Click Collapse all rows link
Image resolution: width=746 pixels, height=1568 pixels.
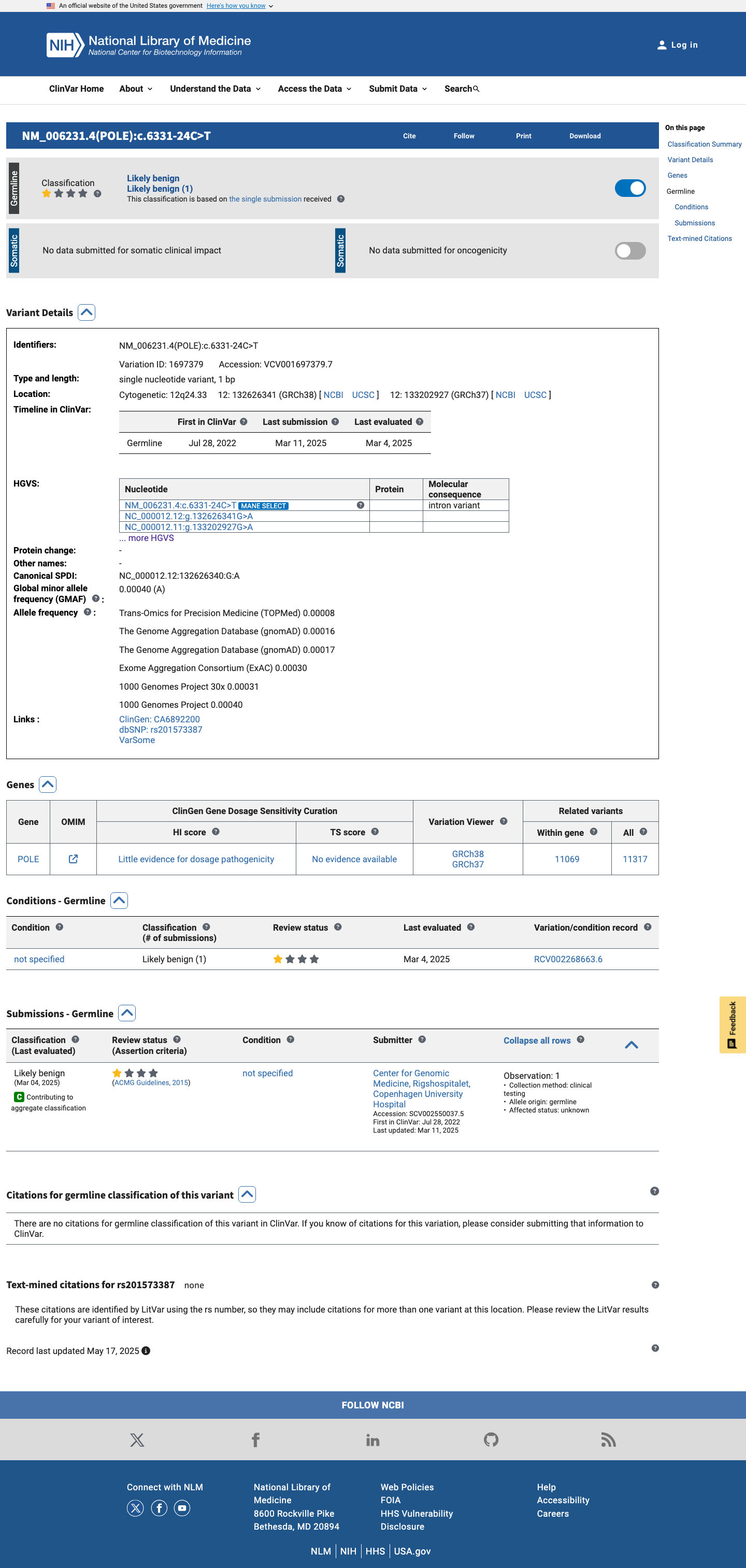537,1041
